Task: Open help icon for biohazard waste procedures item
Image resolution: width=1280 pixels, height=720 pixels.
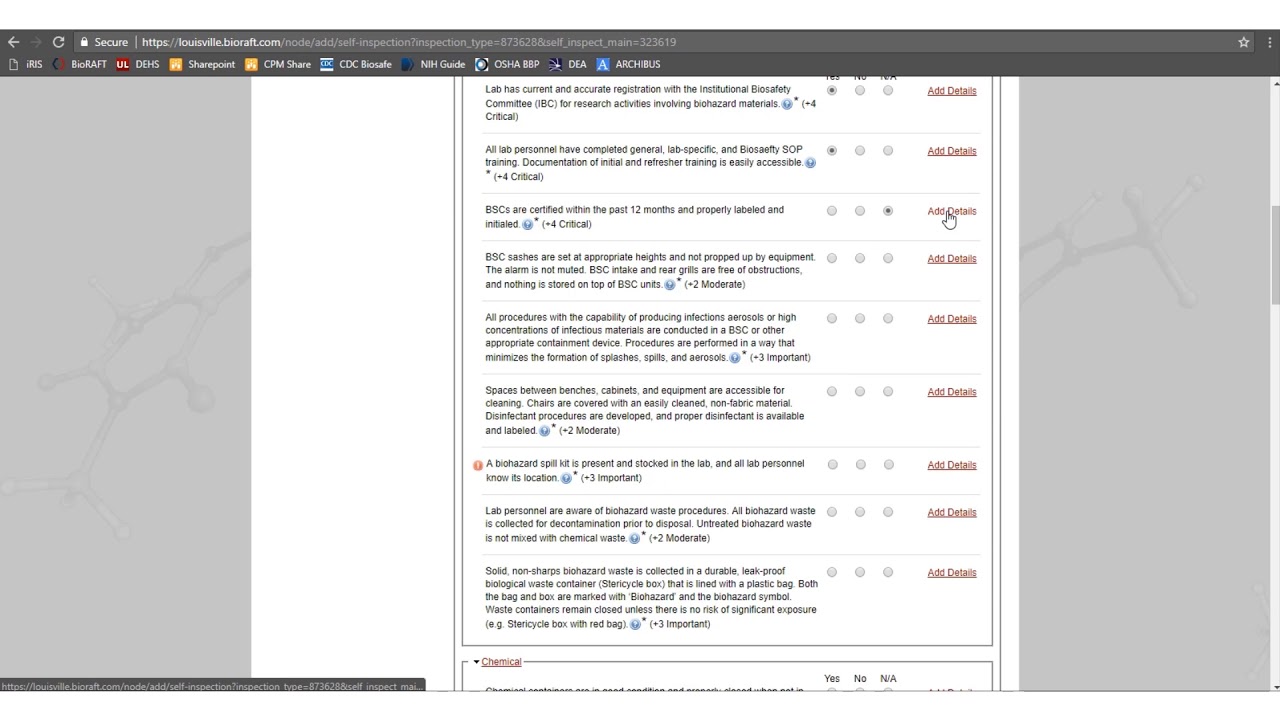Action: [x=635, y=538]
